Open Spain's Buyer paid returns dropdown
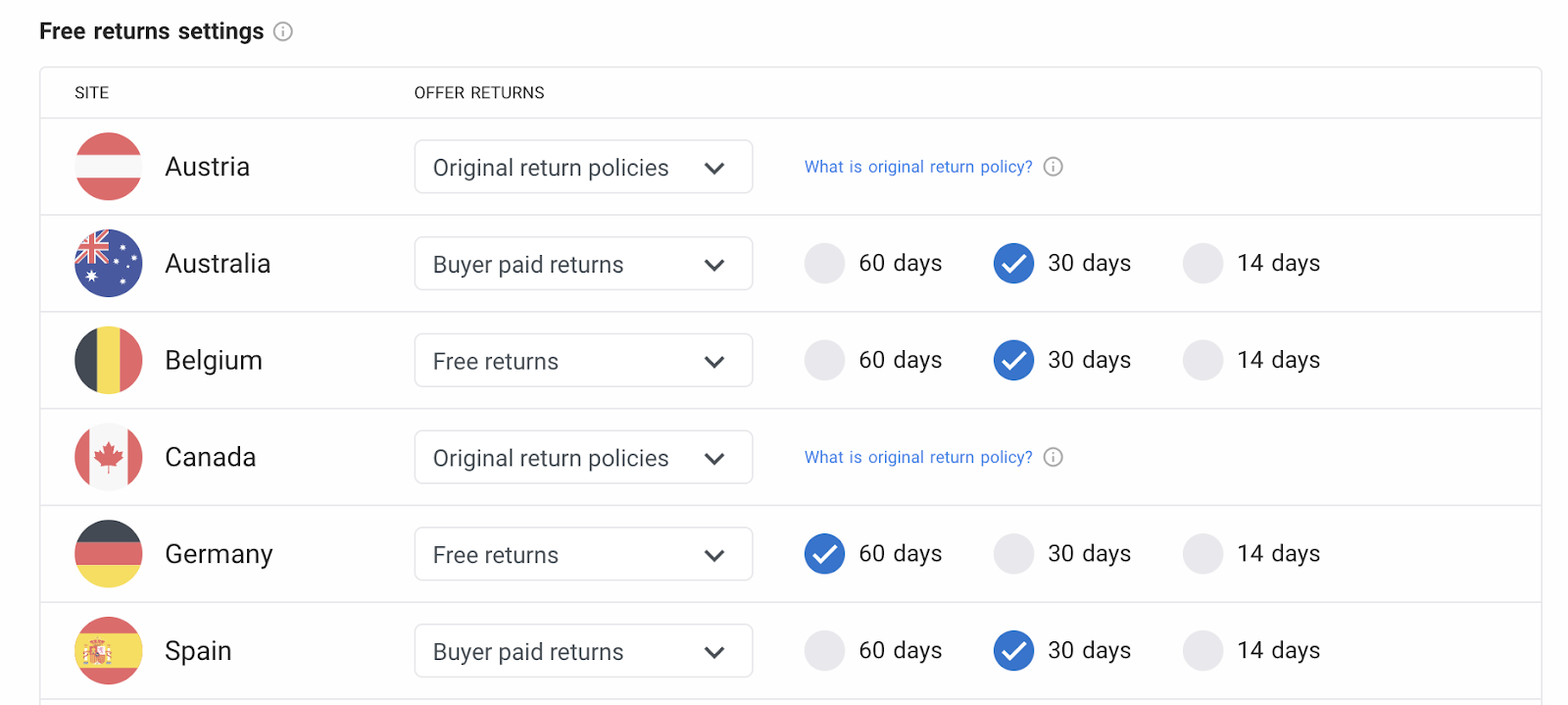1568x705 pixels. (583, 651)
